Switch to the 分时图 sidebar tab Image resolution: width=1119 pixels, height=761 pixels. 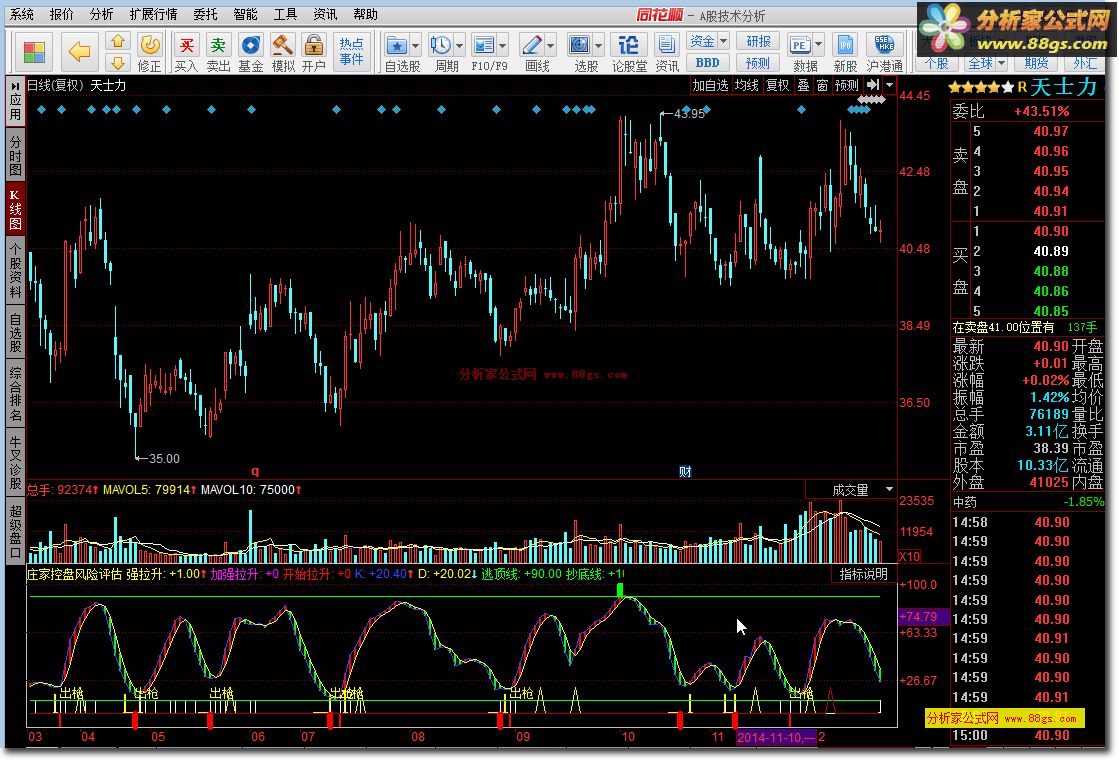(15, 154)
